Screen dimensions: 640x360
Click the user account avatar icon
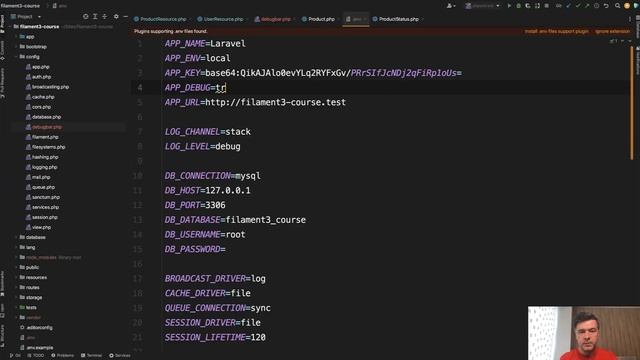pos(627,6)
